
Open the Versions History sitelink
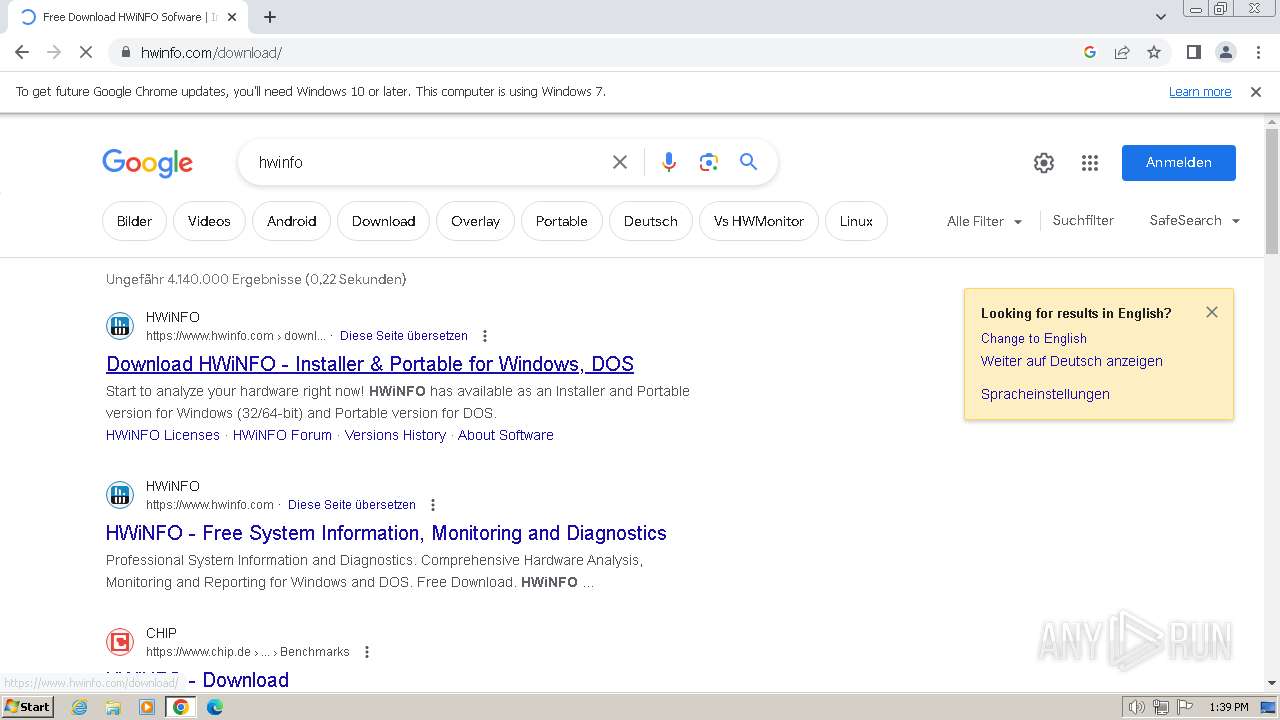[x=395, y=435]
